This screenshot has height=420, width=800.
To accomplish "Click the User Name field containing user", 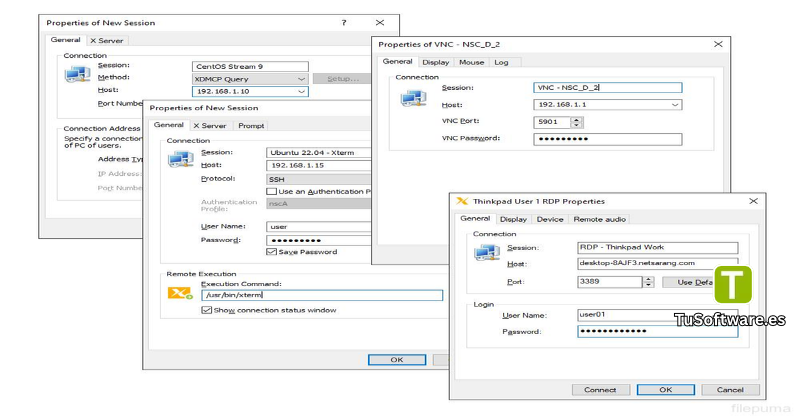I will tap(318, 227).
